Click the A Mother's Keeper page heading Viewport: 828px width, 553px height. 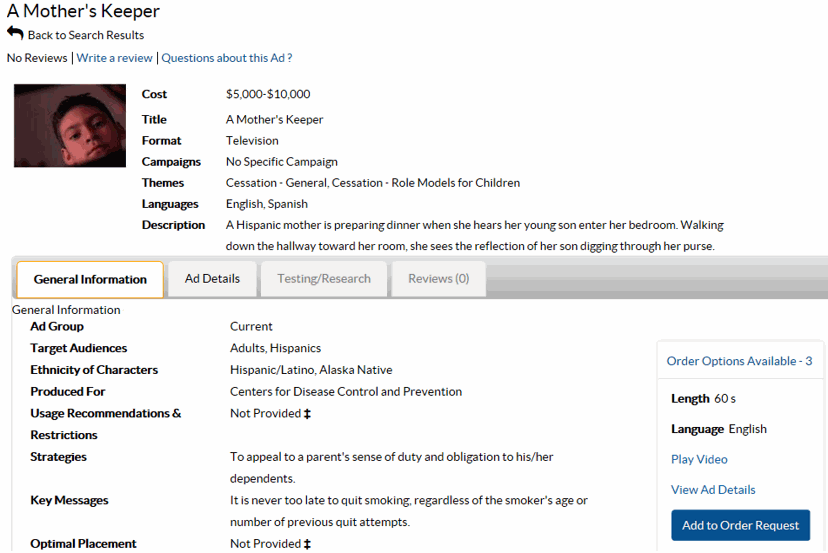83,12
